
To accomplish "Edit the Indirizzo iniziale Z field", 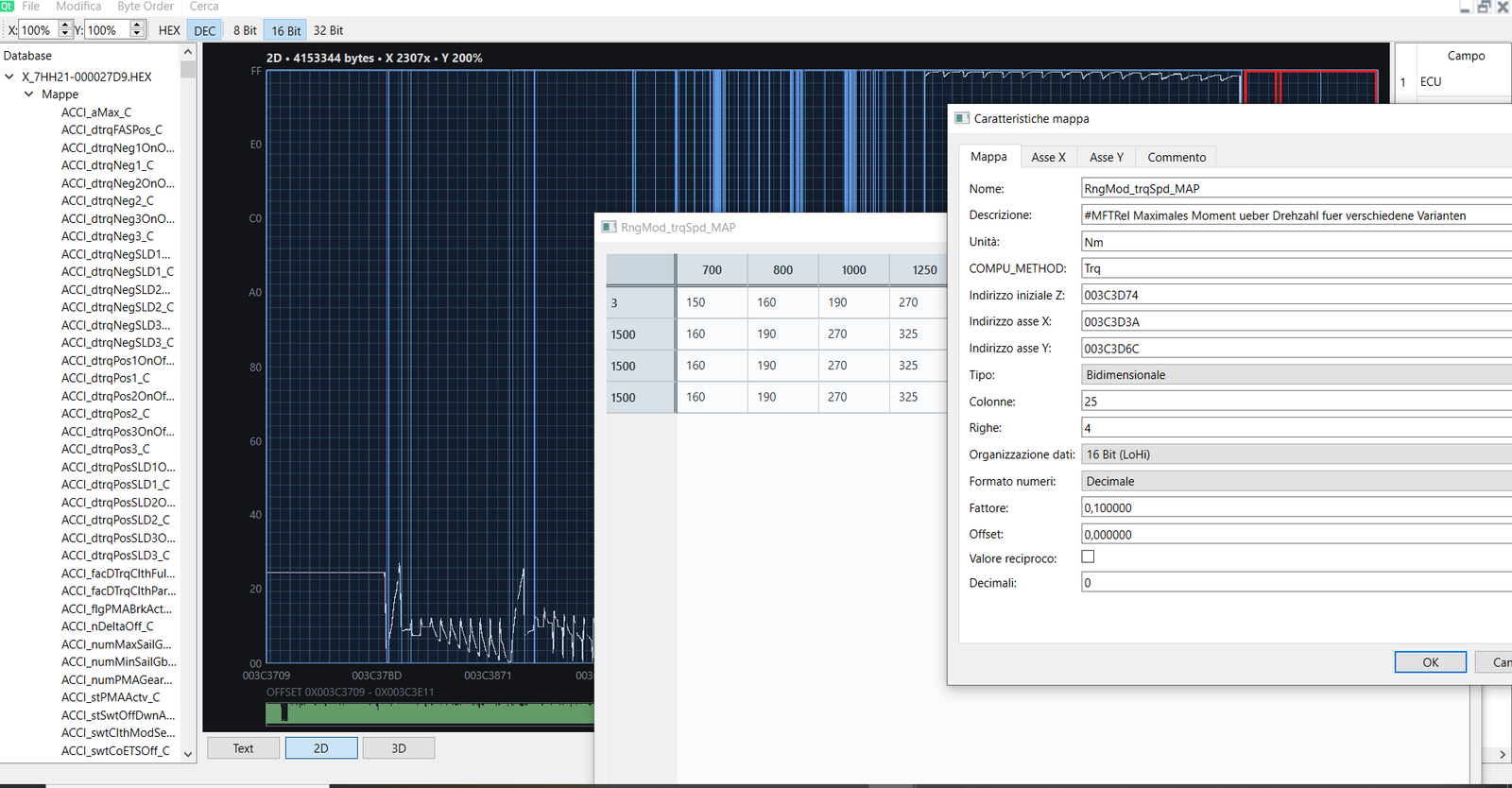I will (1296, 295).
